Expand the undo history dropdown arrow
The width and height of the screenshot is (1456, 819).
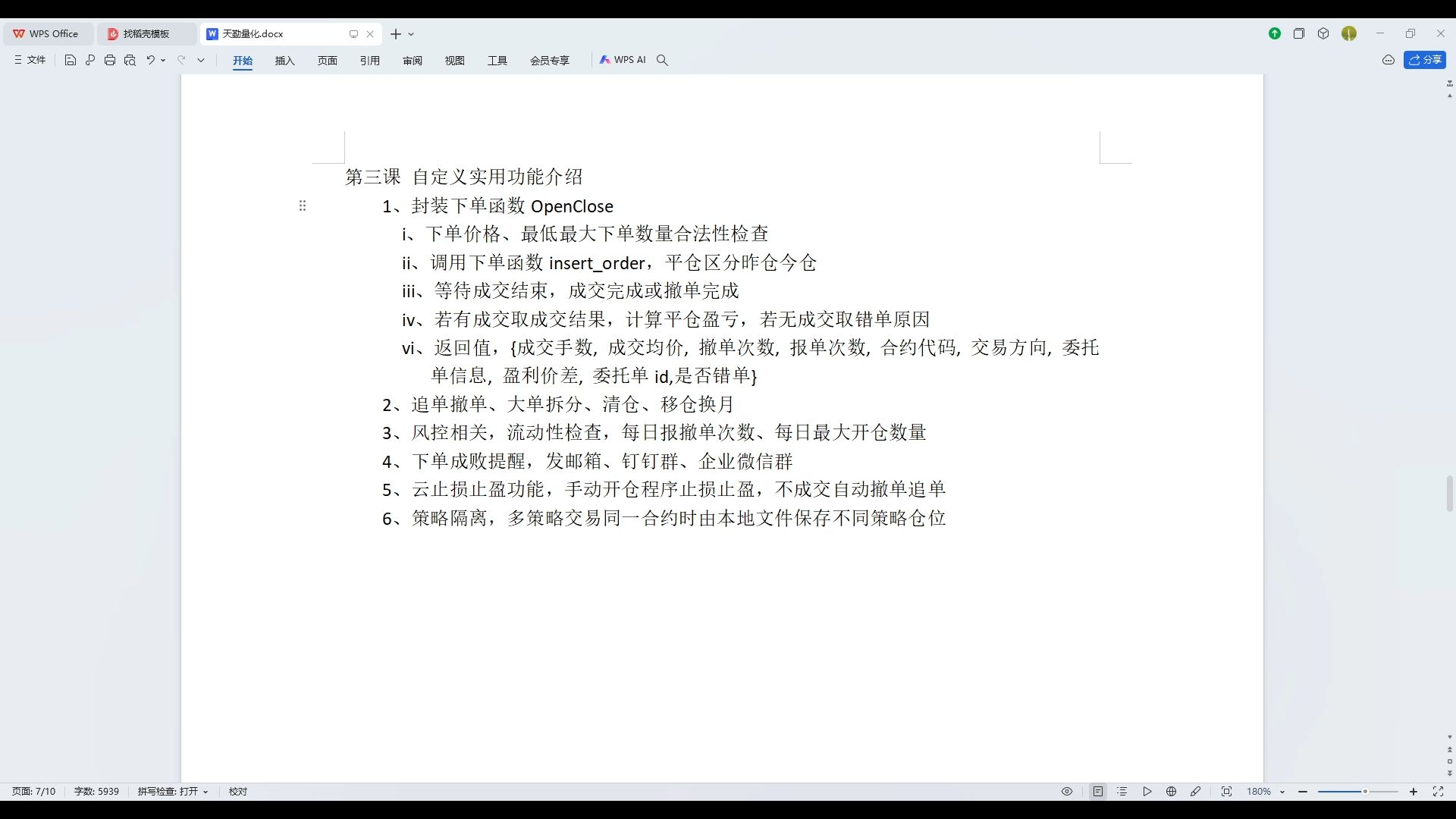163,60
